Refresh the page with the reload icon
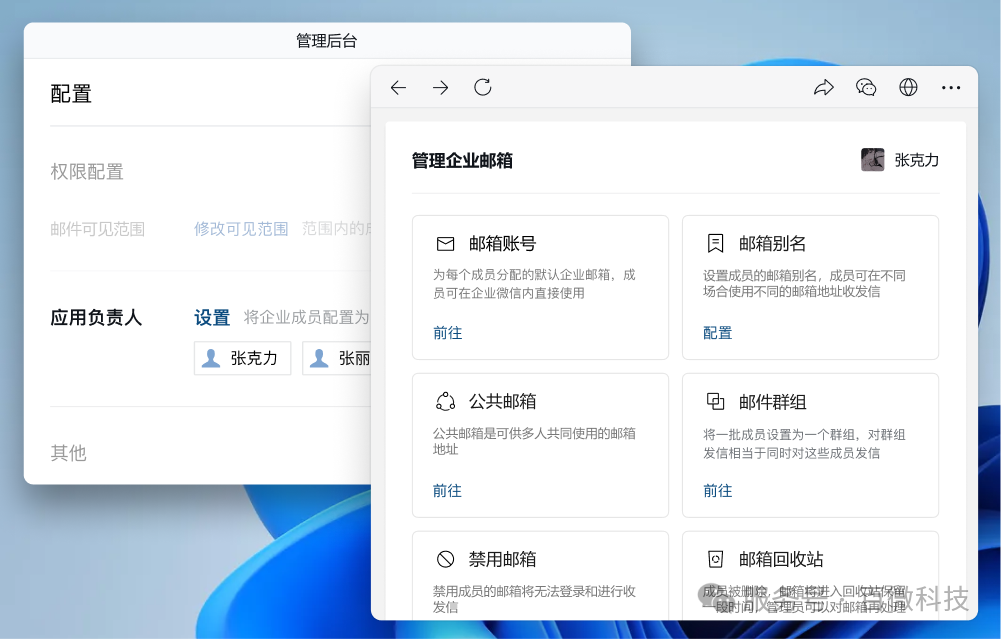The height and width of the screenshot is (639, 1001). coord(482,87)
